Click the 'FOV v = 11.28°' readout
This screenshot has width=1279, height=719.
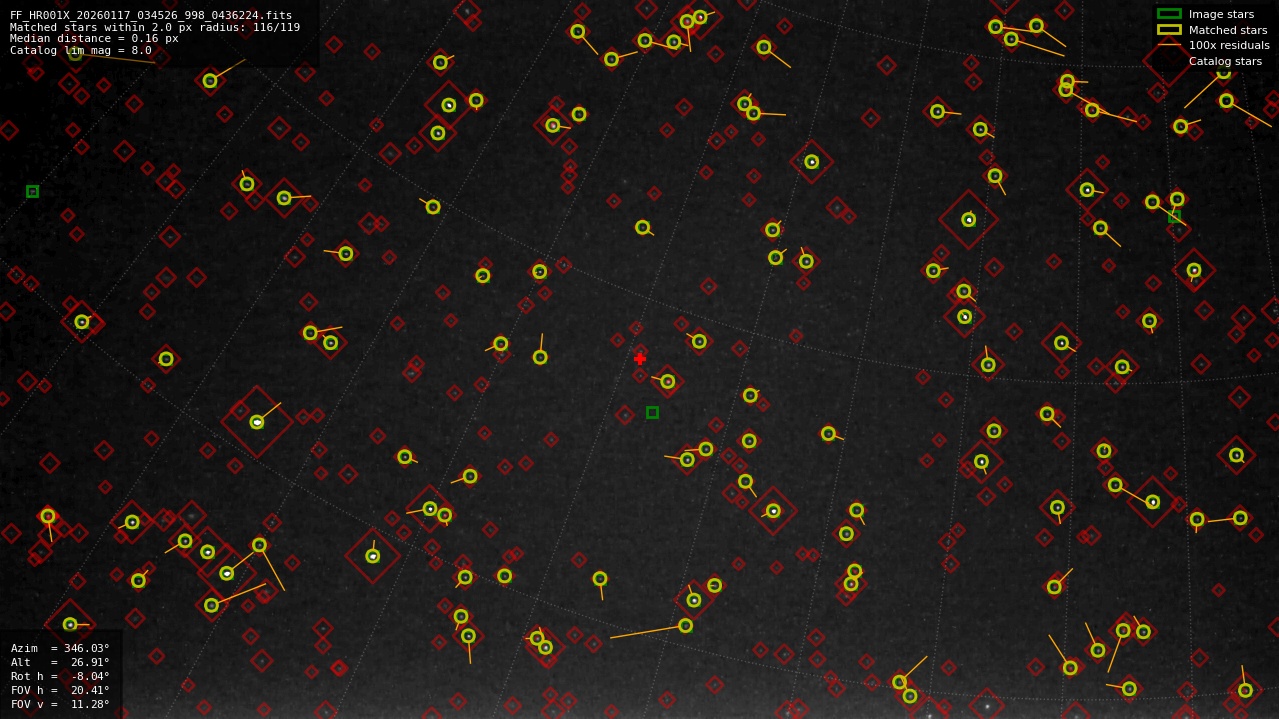[60, 704]
